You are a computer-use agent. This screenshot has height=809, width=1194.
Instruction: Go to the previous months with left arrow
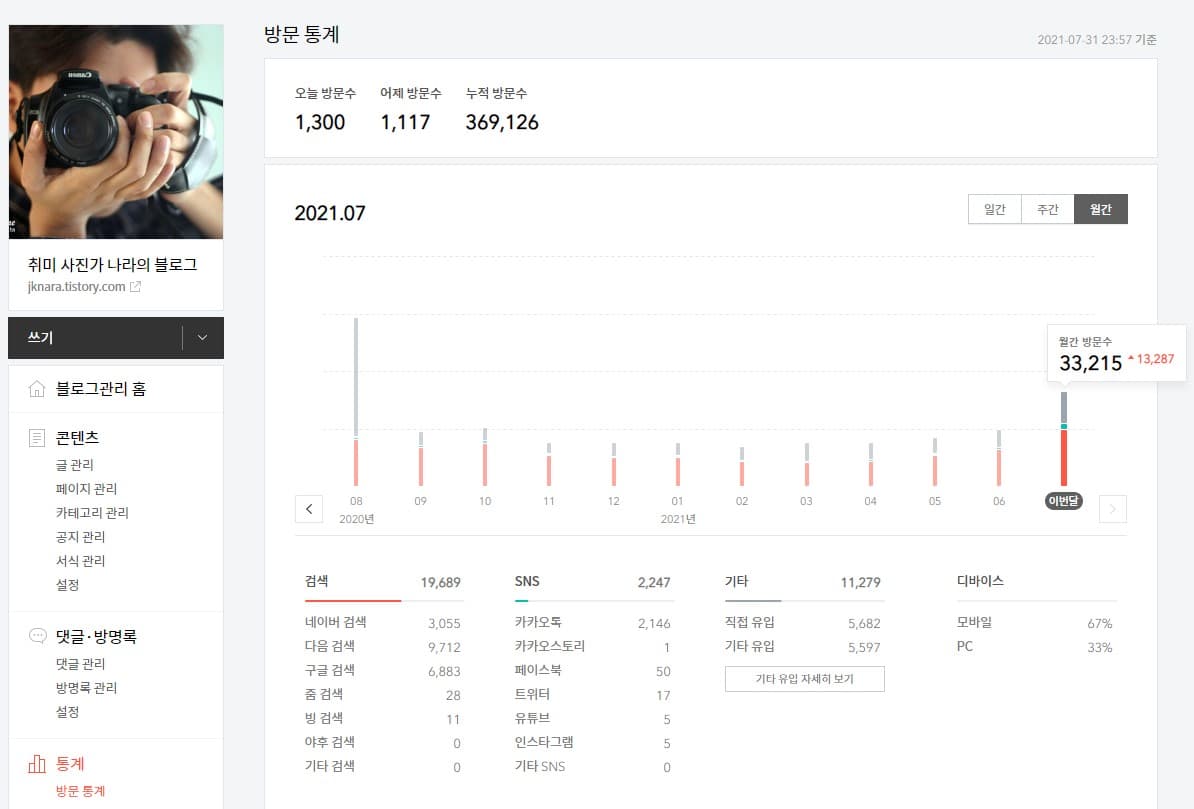point(309,509)
